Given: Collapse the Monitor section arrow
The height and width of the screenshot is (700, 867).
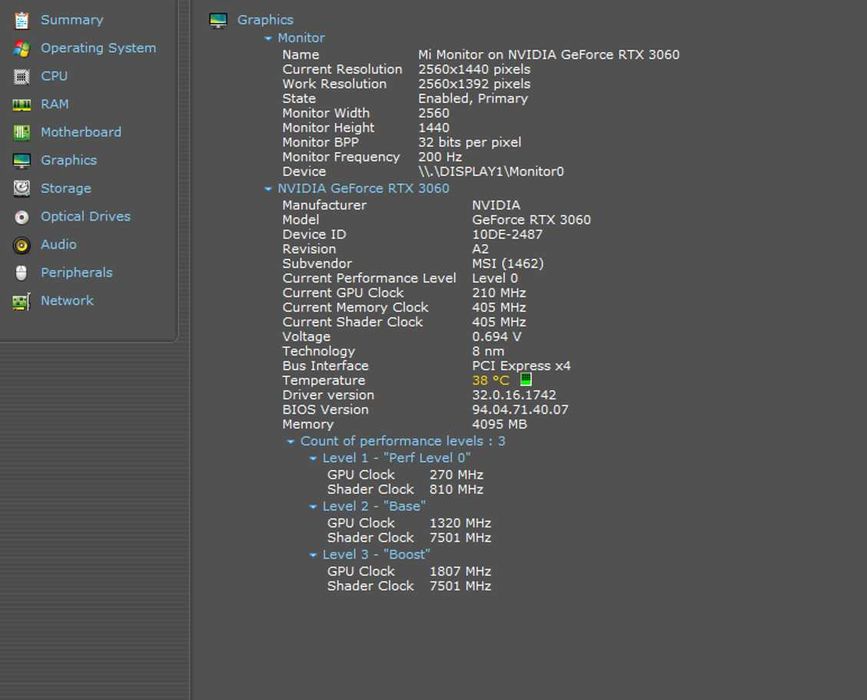Looking at the screenshot, I should tap(268, 38).
